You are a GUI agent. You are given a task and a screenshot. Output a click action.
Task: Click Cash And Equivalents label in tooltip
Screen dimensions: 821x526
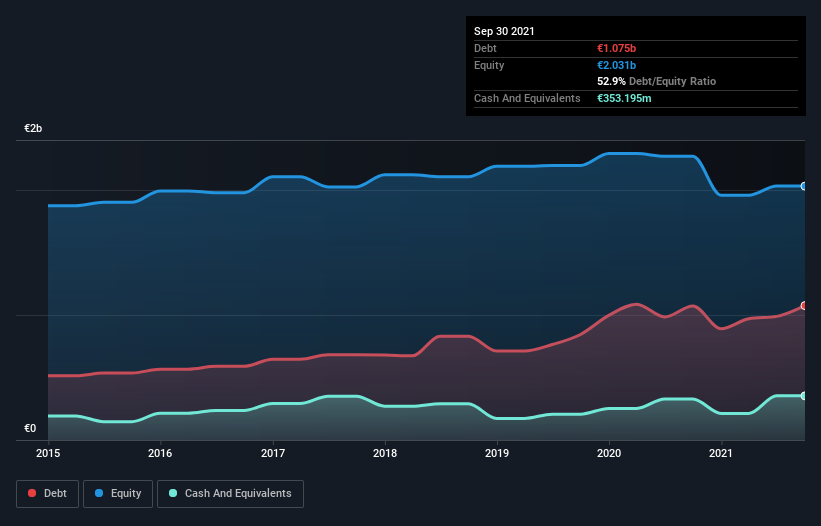pos(527,98)
